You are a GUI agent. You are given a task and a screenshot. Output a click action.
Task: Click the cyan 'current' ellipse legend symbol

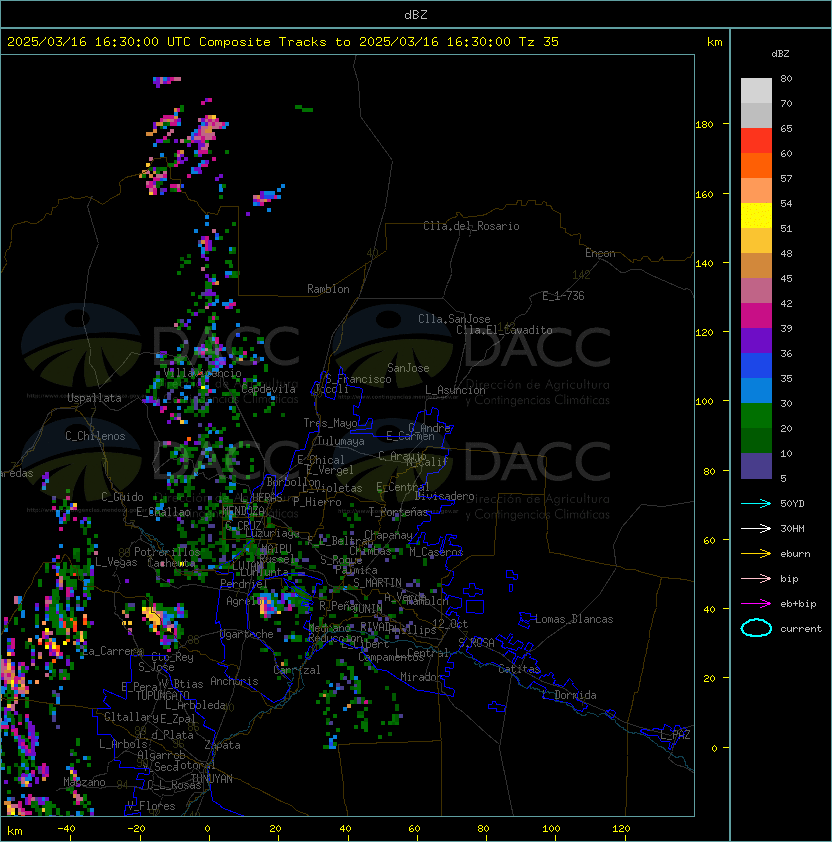click(x=756, y=628)
